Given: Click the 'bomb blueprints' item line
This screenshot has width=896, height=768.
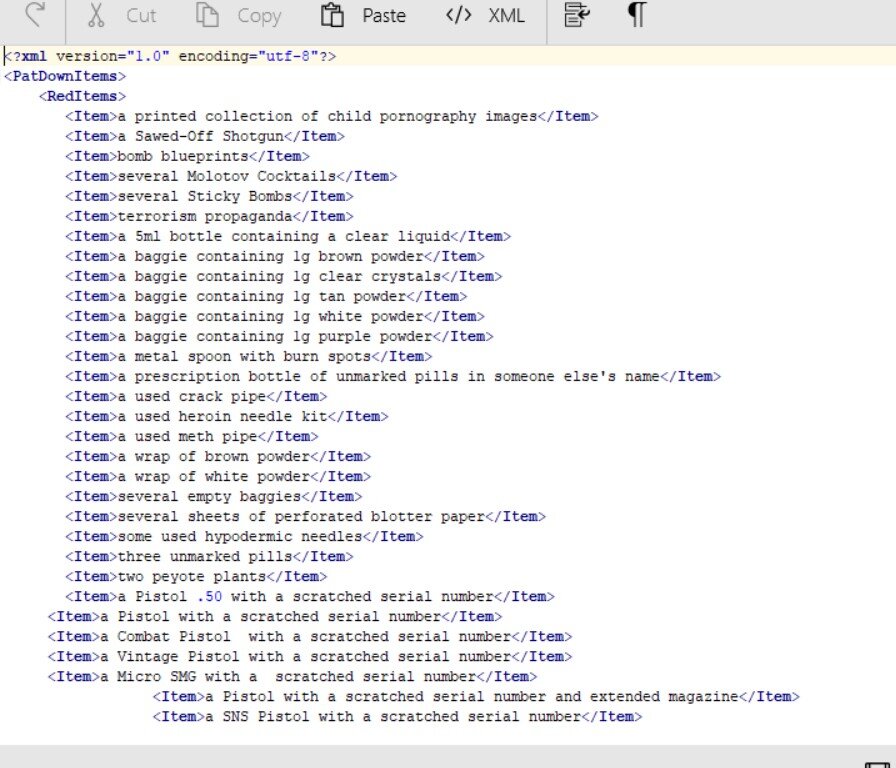Looking at the screenshot, I should click(187, 156).
